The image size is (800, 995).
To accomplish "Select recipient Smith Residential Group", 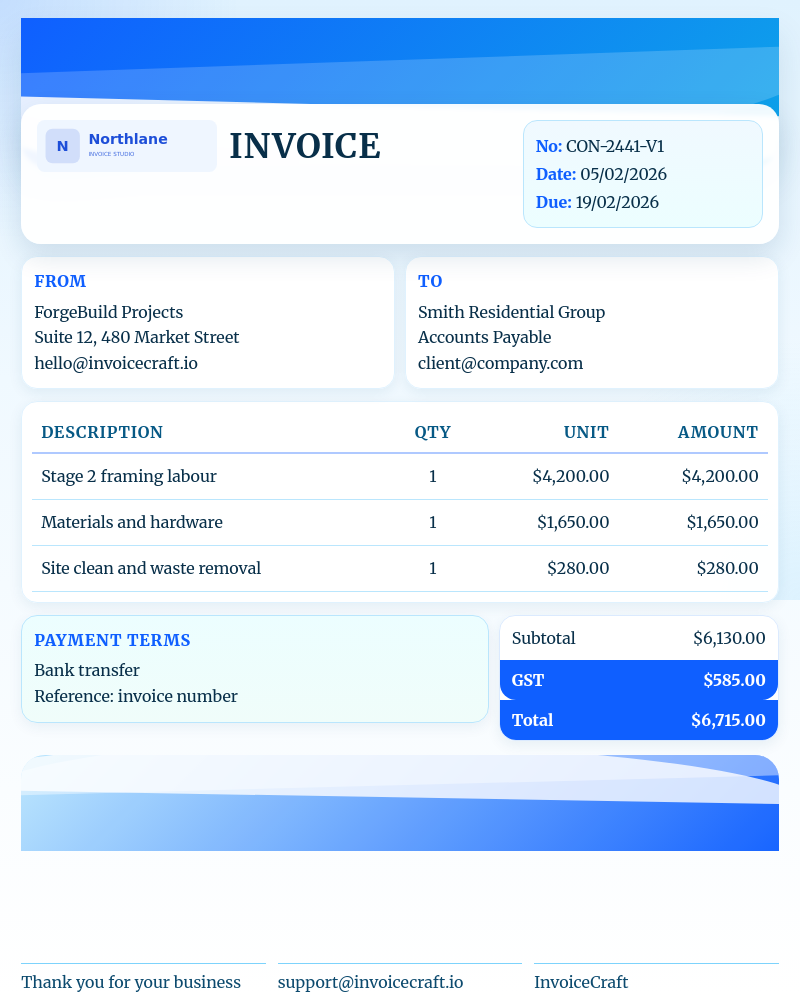I will click(x=511, y=312).
